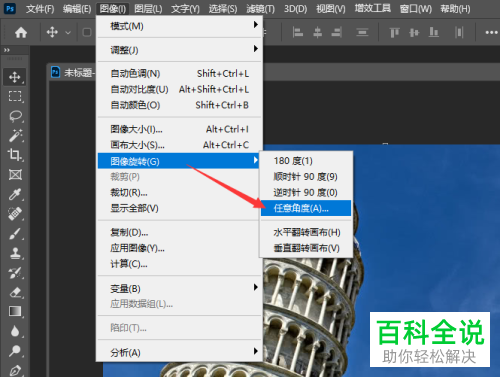Image resolution: width=500 pixels, height=377 pixels.
Task: Choose 顺时针 90 度(9) rotation
Action: 306,177
